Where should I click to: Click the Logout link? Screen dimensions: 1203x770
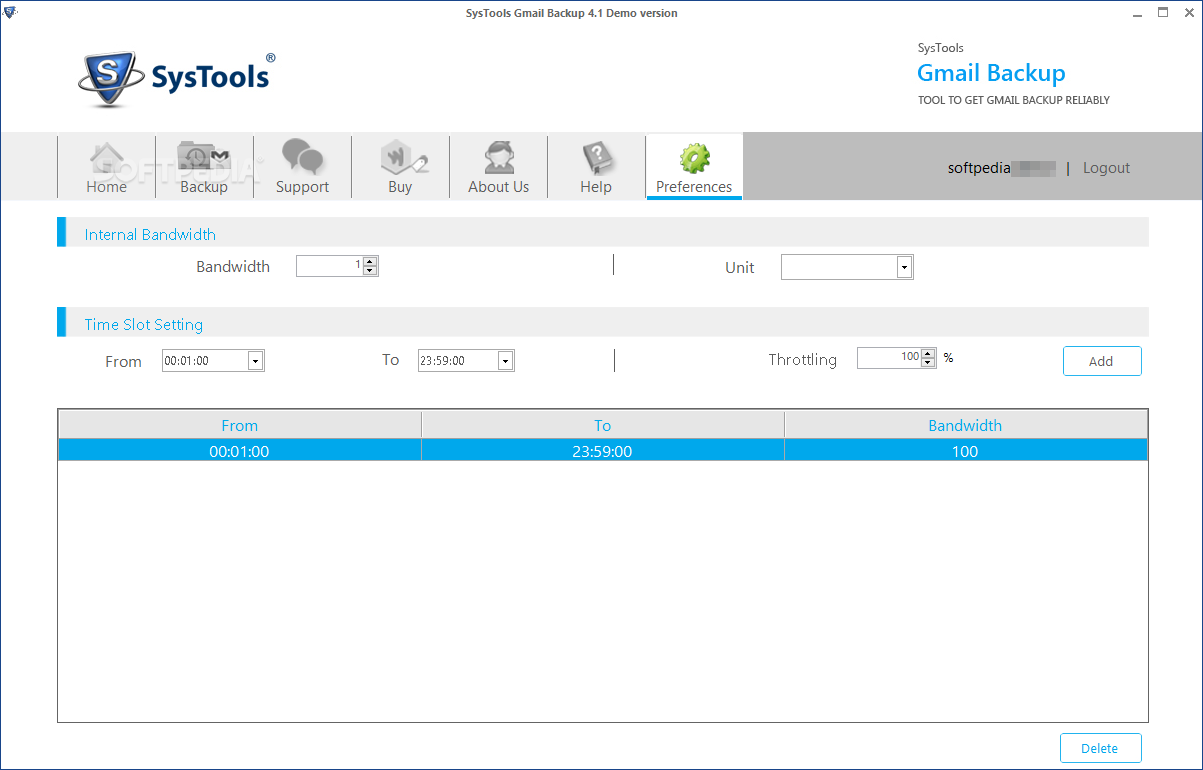pos(1106,168)
